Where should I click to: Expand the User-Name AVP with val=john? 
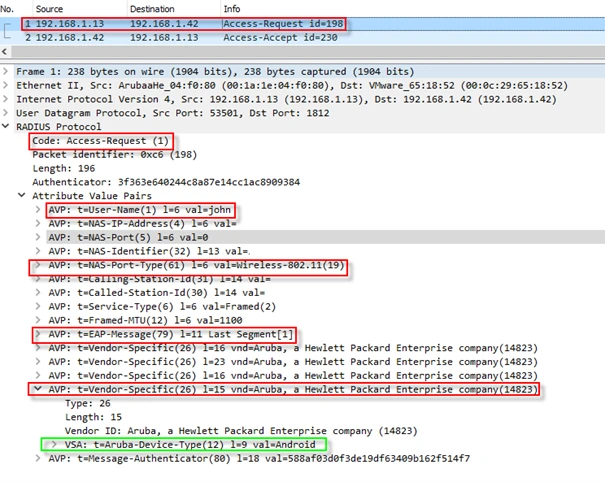38,210
